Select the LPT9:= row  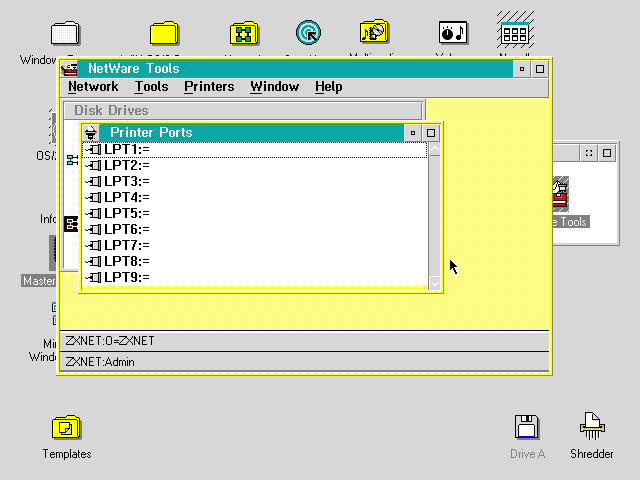tap(255, 278)
